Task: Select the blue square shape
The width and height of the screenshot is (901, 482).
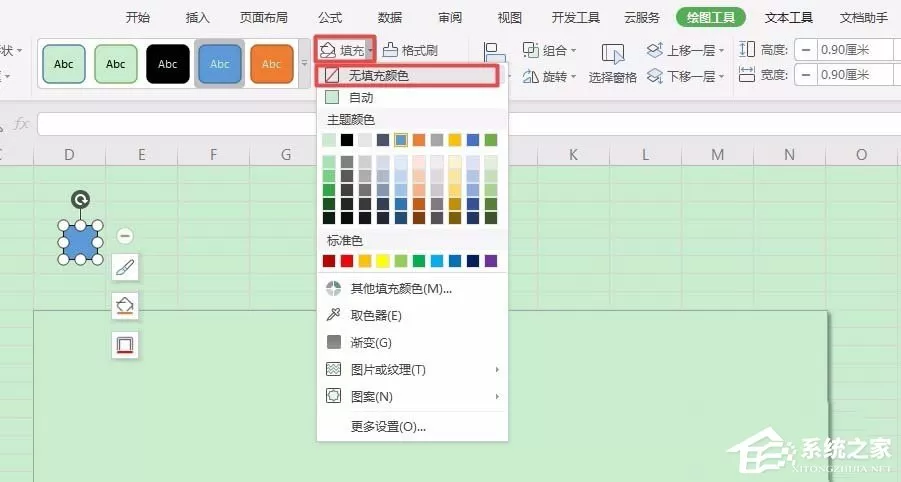Action: coord(80,242)
